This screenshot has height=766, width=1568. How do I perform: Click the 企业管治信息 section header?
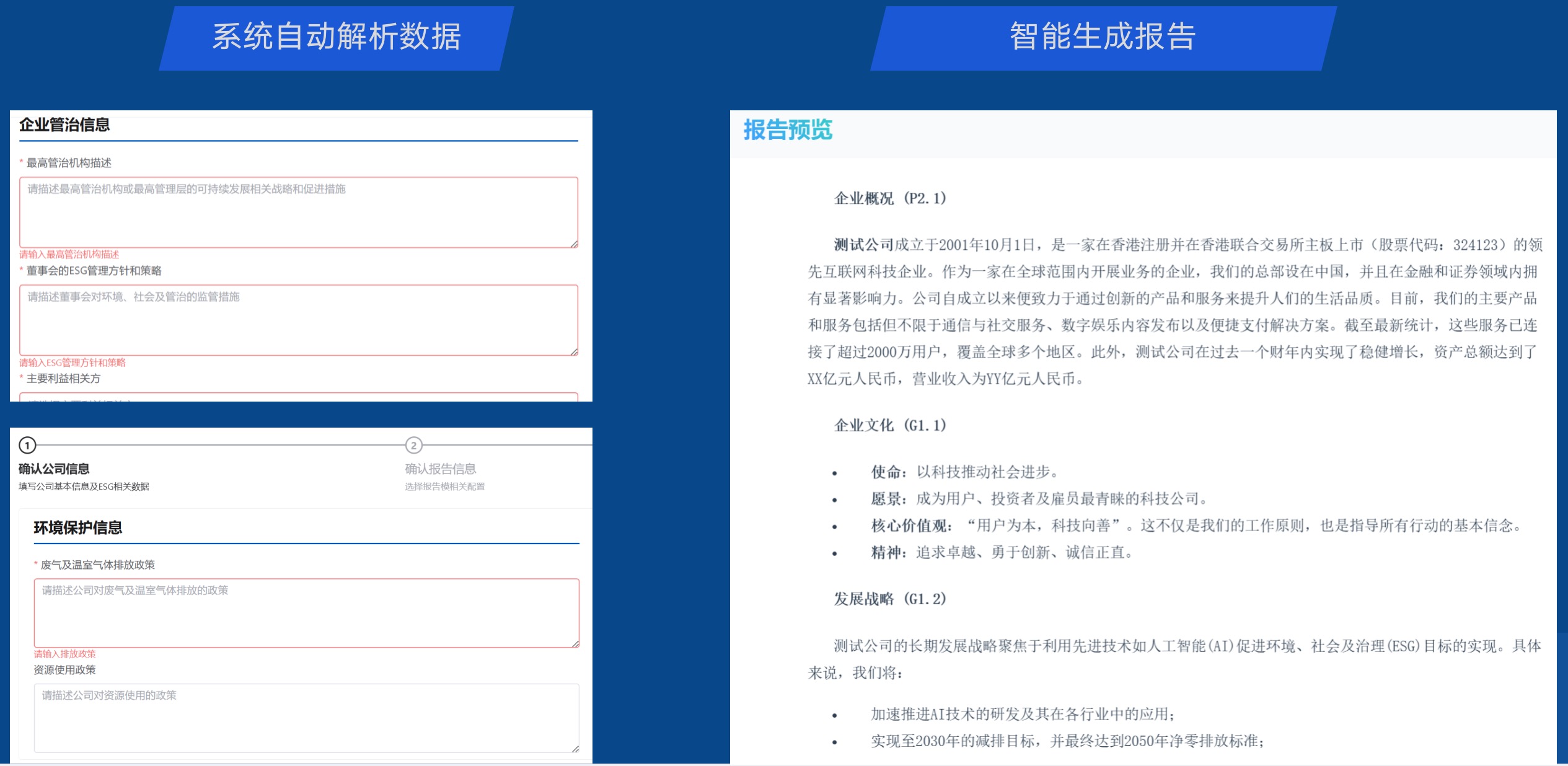click(x=64, y=125)
